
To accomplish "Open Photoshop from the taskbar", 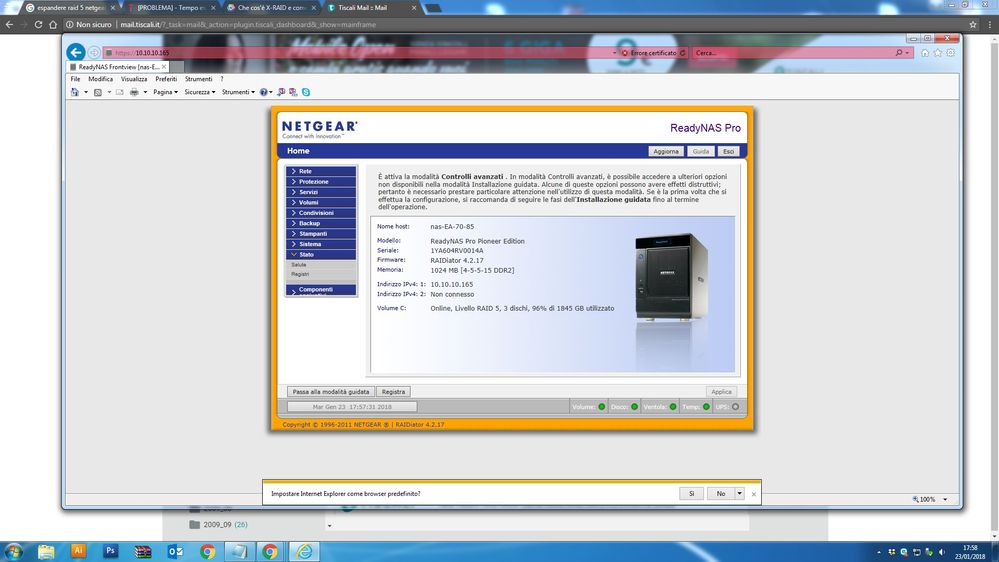I will 111,551.
